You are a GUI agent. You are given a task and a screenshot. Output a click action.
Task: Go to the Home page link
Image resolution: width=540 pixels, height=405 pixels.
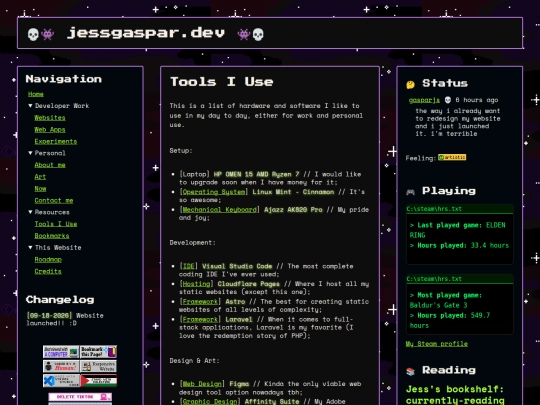(x=36, y=94)
